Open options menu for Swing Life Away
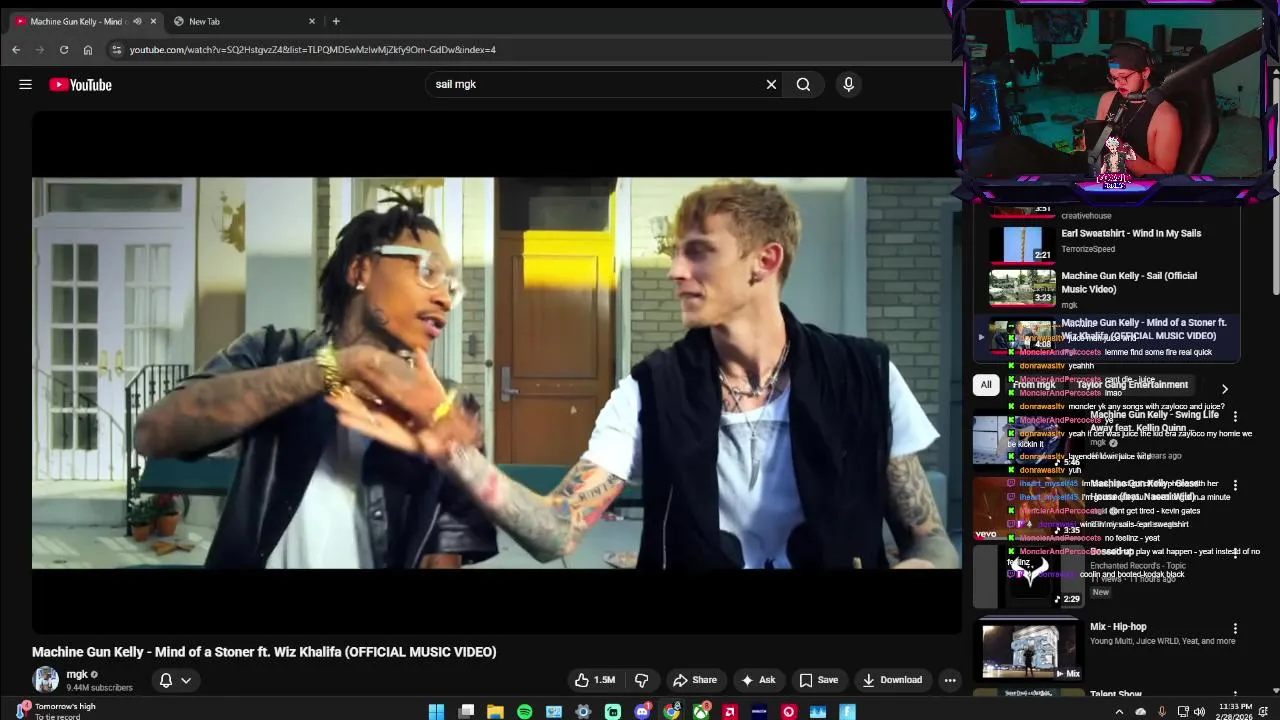This screenshot has width=1280, height=720. click(1235, 416)
